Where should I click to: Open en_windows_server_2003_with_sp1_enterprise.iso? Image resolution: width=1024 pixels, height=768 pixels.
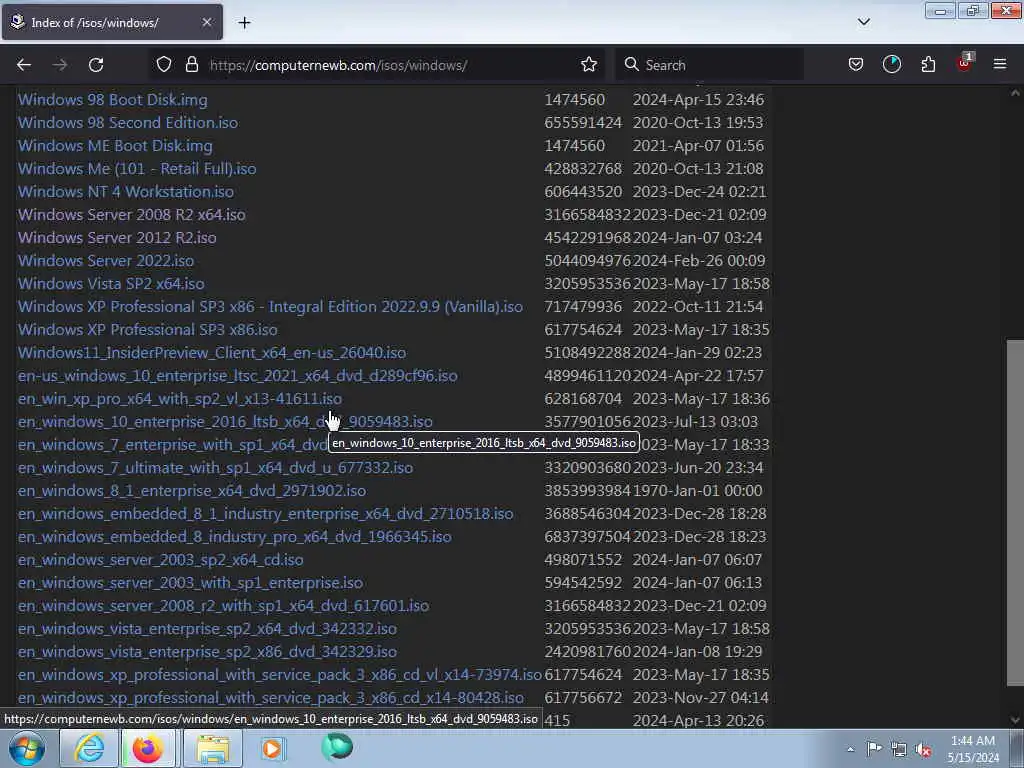pyautogui.click(x=190, y=583)
